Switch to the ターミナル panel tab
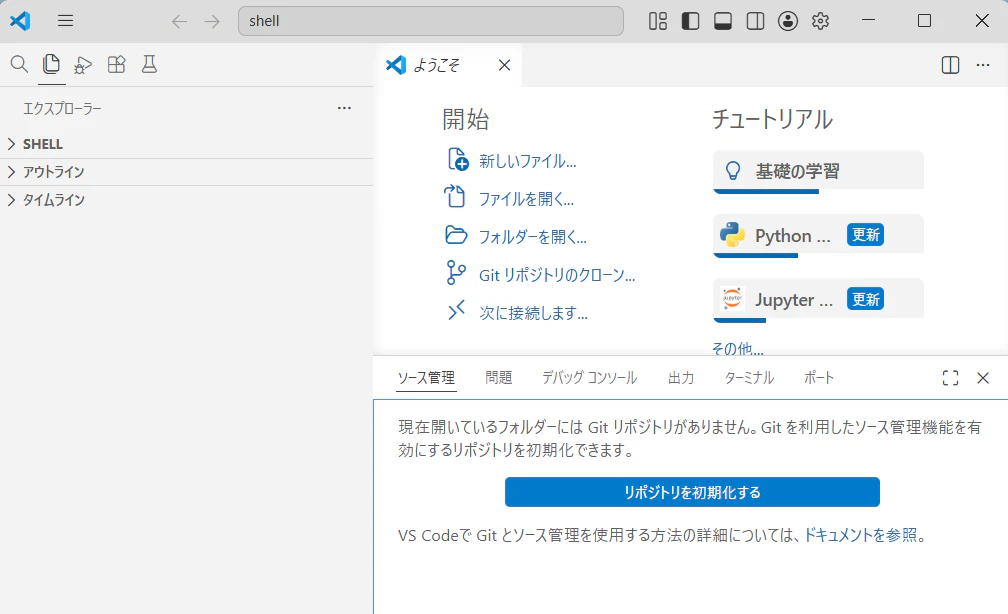1008x614 pixels. click(x=749, y=377)
